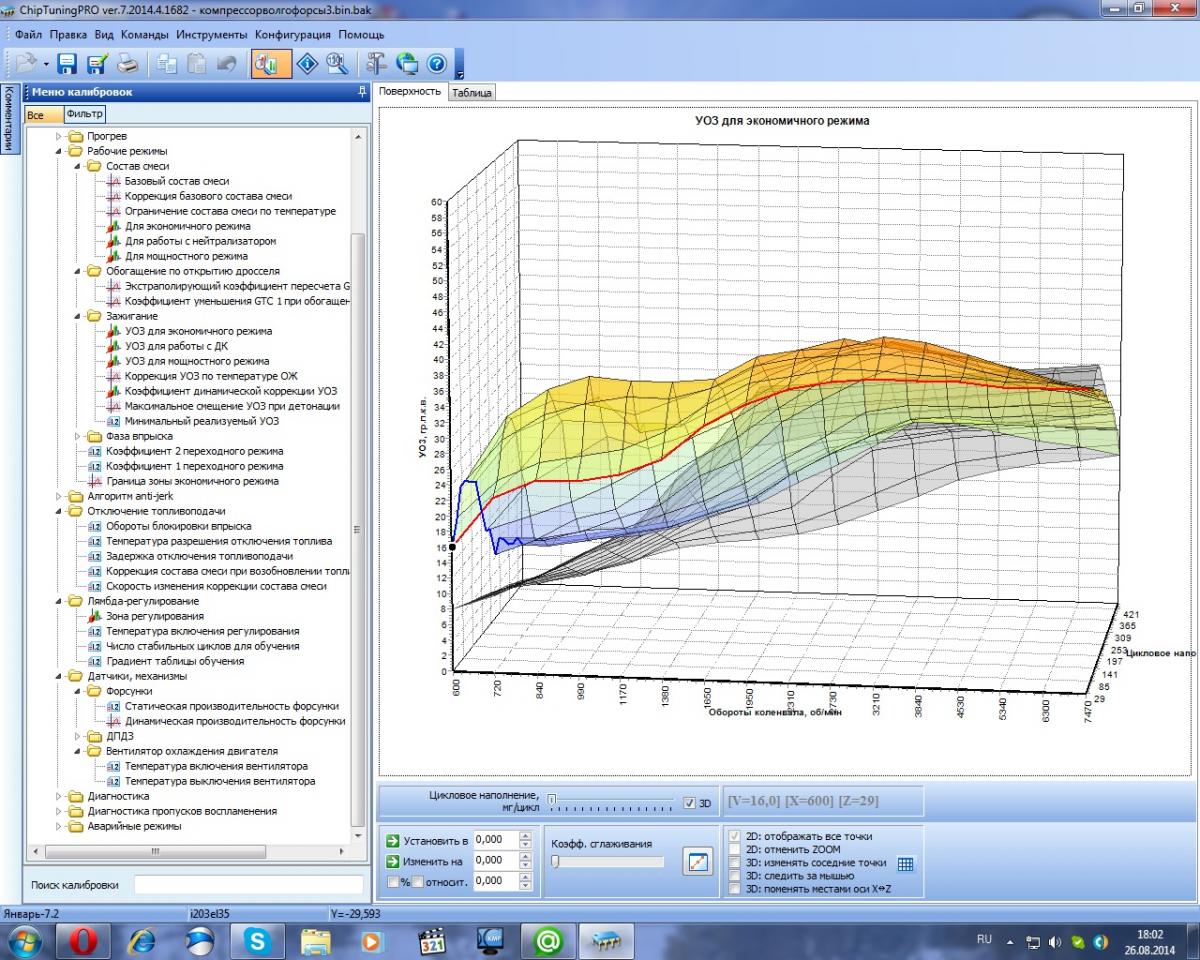
Task: Enable '3D: следить за мышью' checkbox
Action: [736, 875]
